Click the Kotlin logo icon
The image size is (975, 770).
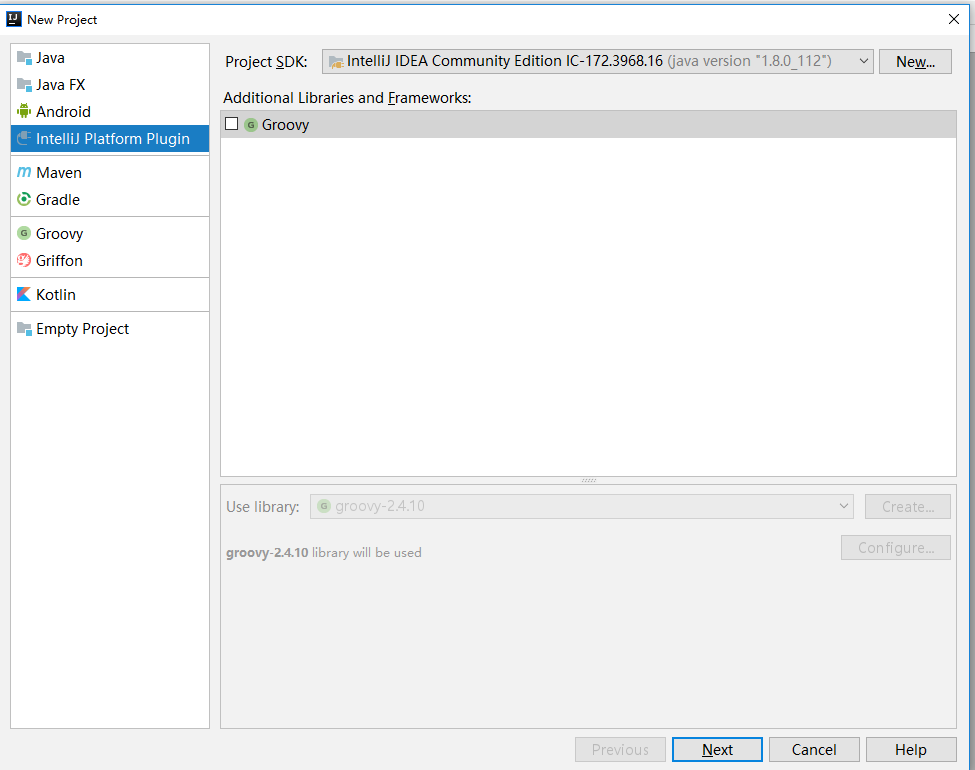click(24, 294)
